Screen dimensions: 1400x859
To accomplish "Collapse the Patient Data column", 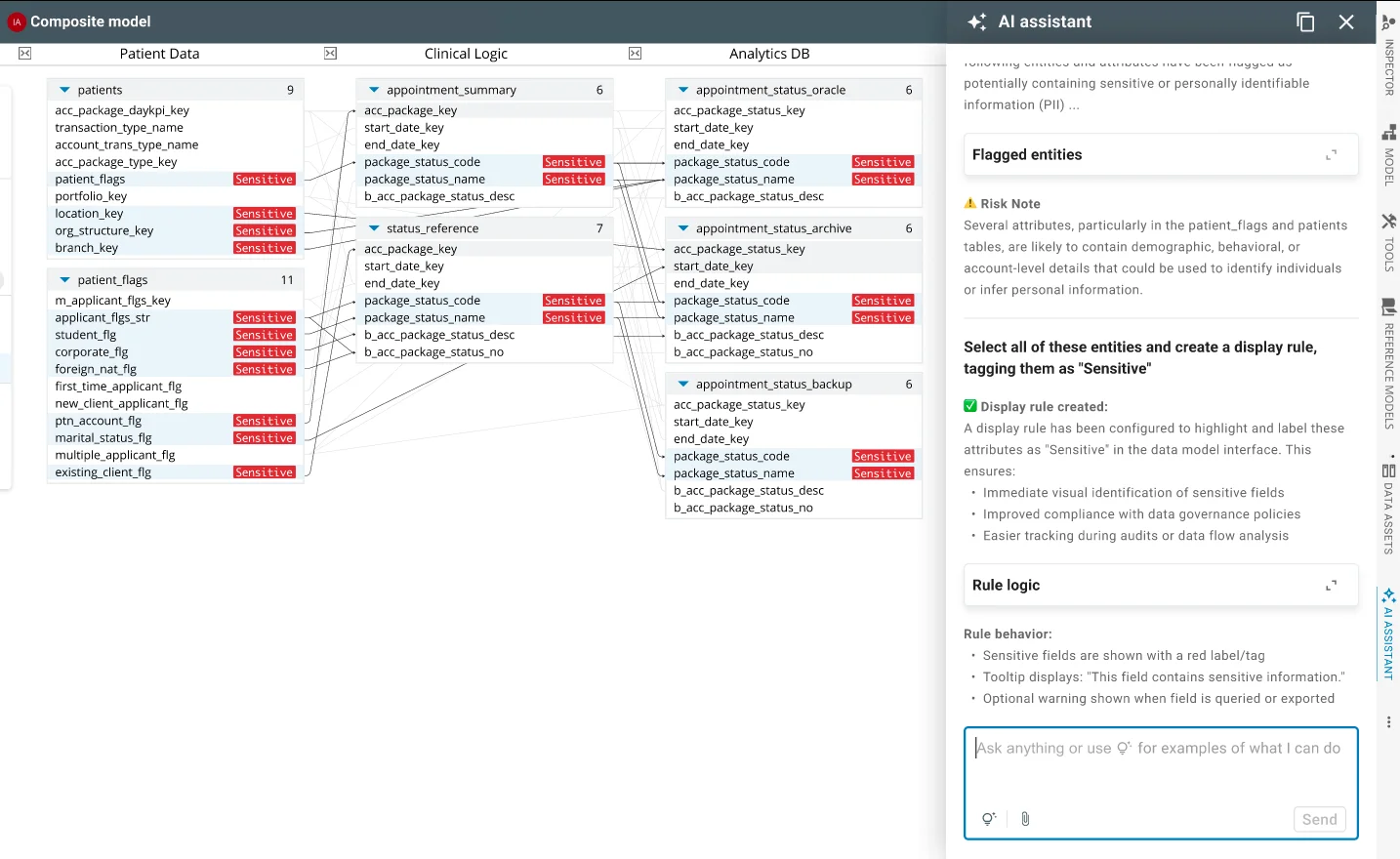I will 25,54.
